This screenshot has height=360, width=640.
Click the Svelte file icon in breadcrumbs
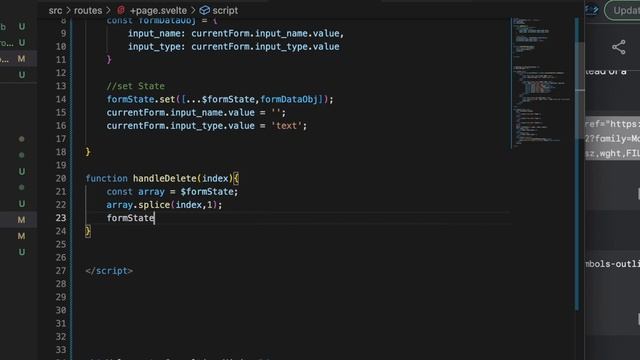[121, 10]
